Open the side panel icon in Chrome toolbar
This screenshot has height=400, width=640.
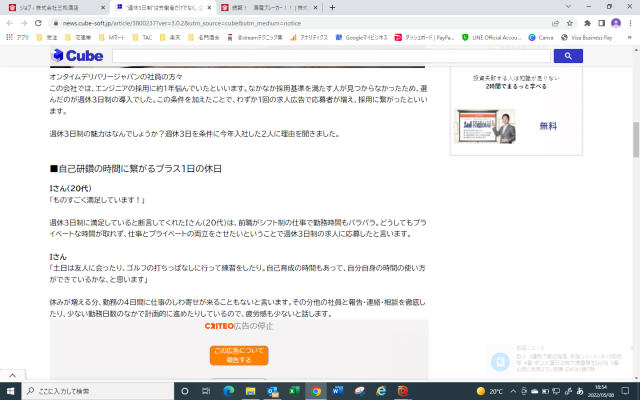click(601, 23)
